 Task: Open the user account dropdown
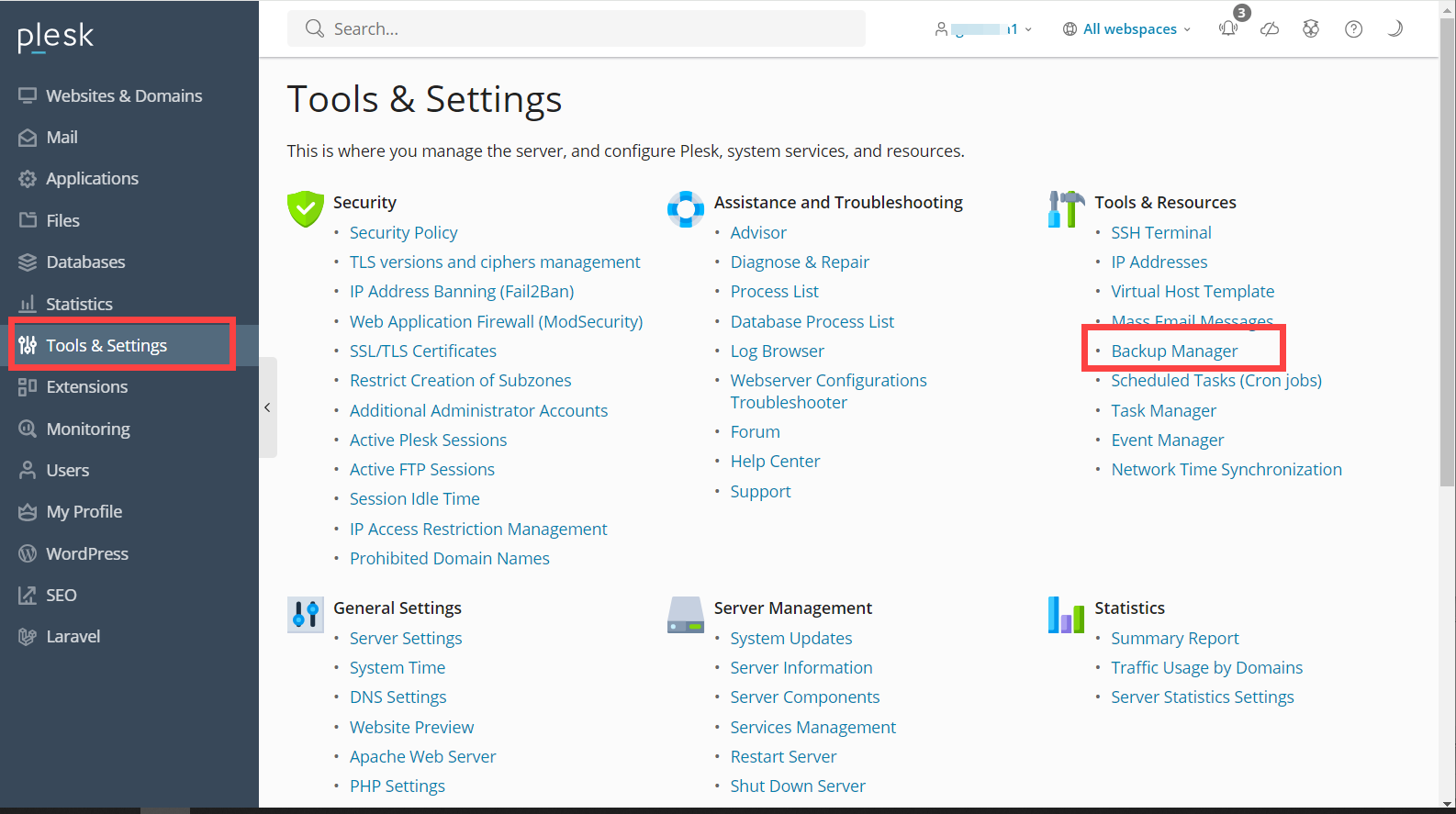[x=983, y=28]
